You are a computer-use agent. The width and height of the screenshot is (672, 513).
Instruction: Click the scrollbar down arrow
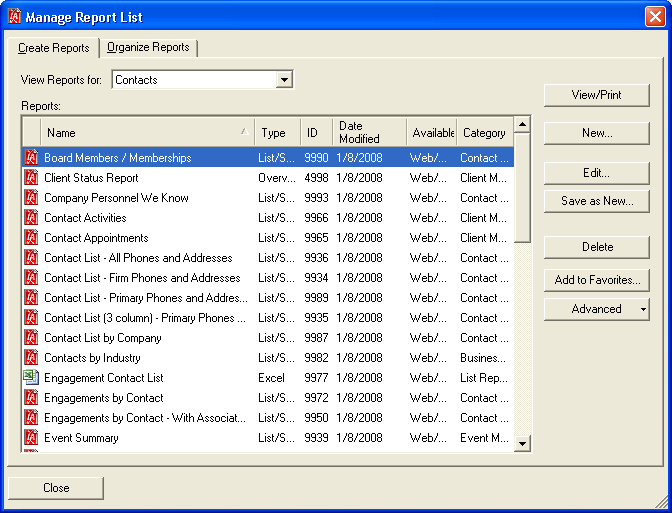(522, 443)
